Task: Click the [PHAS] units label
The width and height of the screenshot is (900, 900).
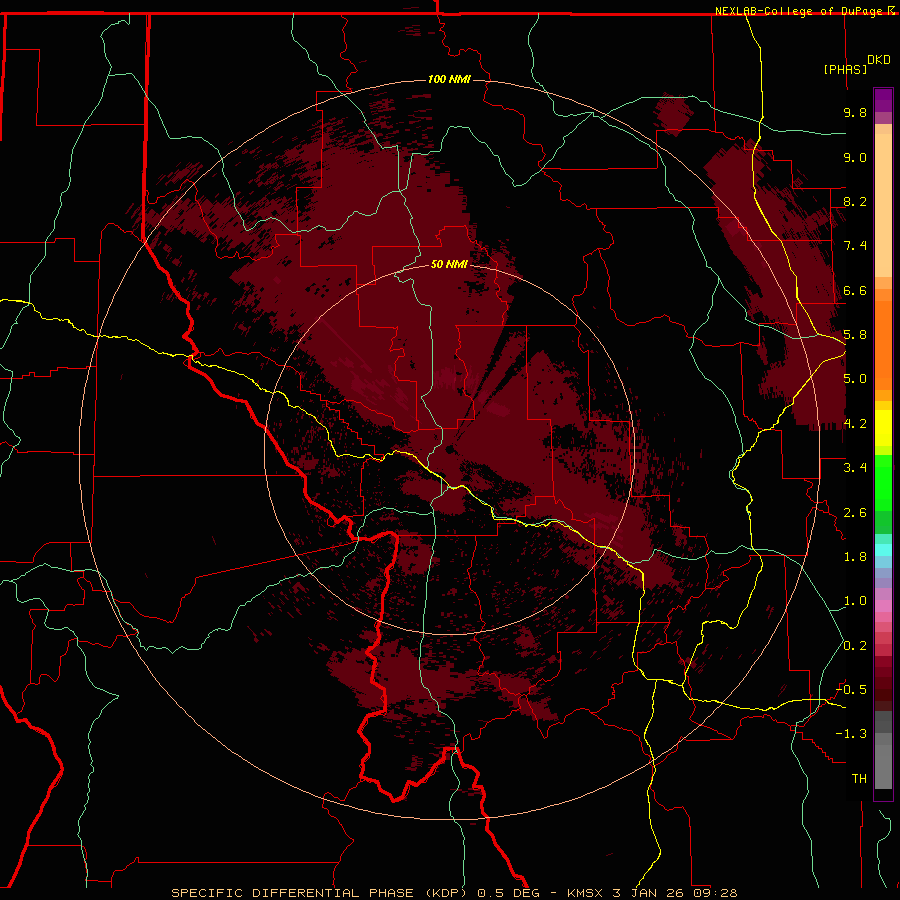Action: tap(845, 69)
